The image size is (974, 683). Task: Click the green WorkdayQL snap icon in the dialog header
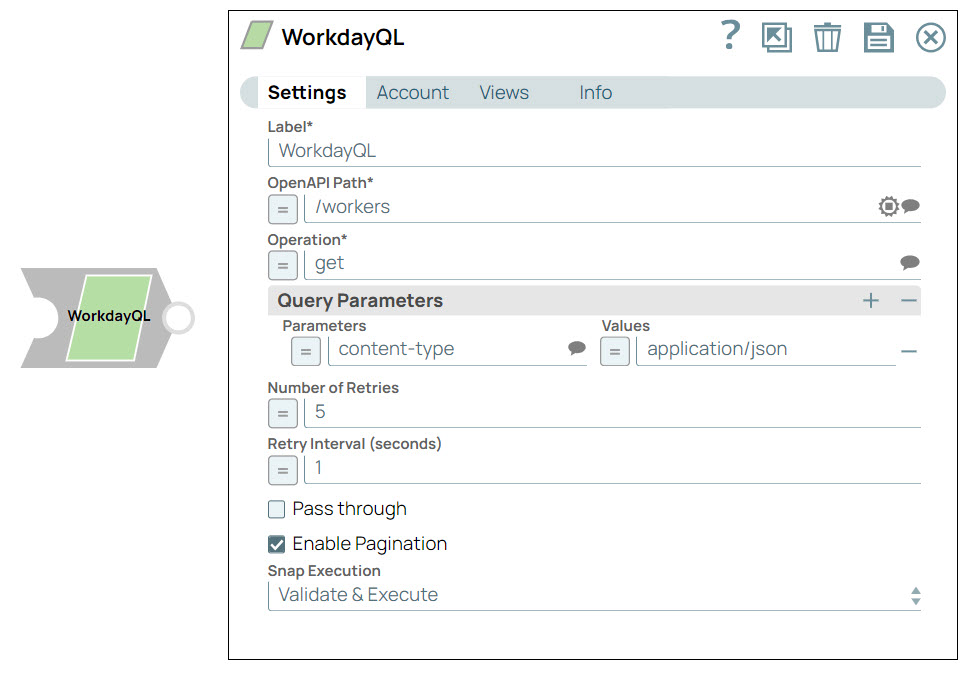[x=257, y=35]
